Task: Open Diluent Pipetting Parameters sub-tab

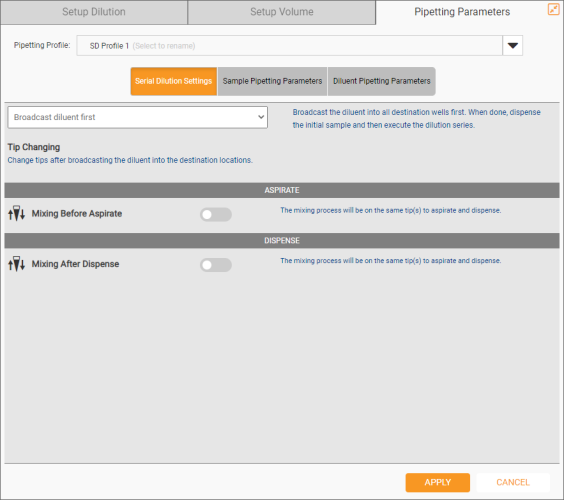Action: [x=382, y=81]
